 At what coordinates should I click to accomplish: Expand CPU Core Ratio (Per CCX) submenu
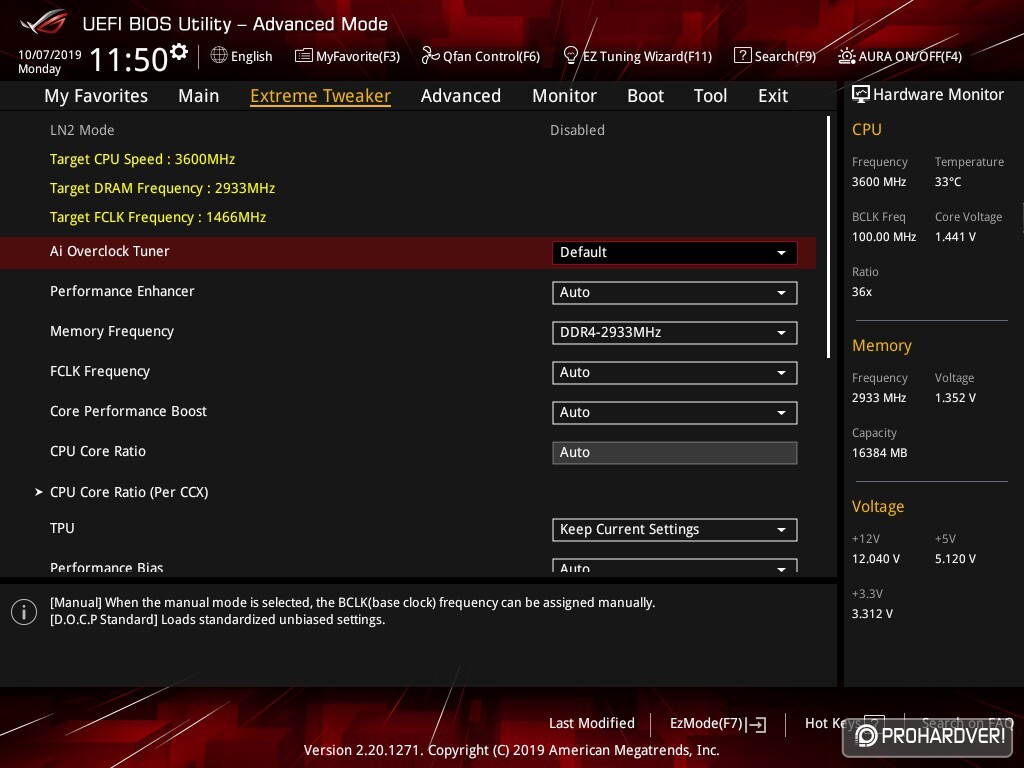(129, 492)
